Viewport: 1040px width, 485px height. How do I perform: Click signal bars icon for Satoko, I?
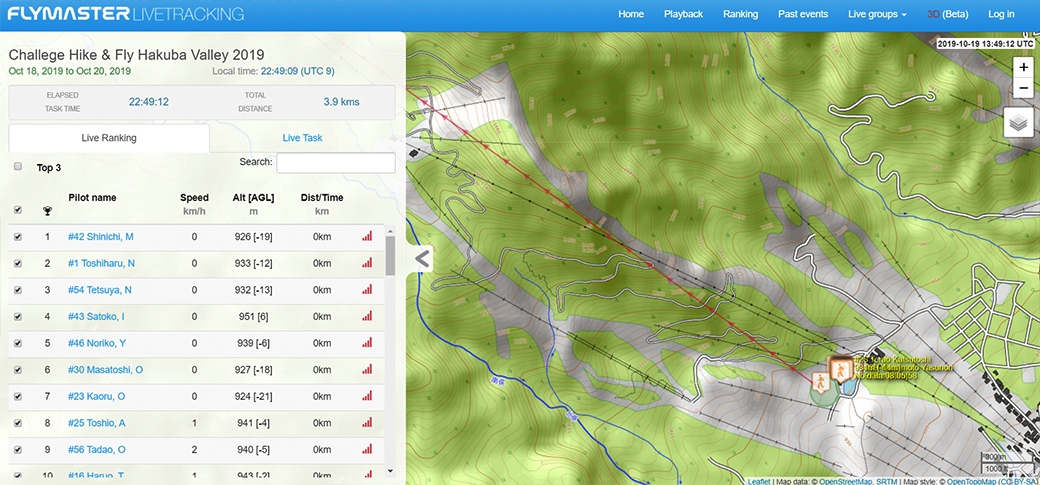click(366, 316)
